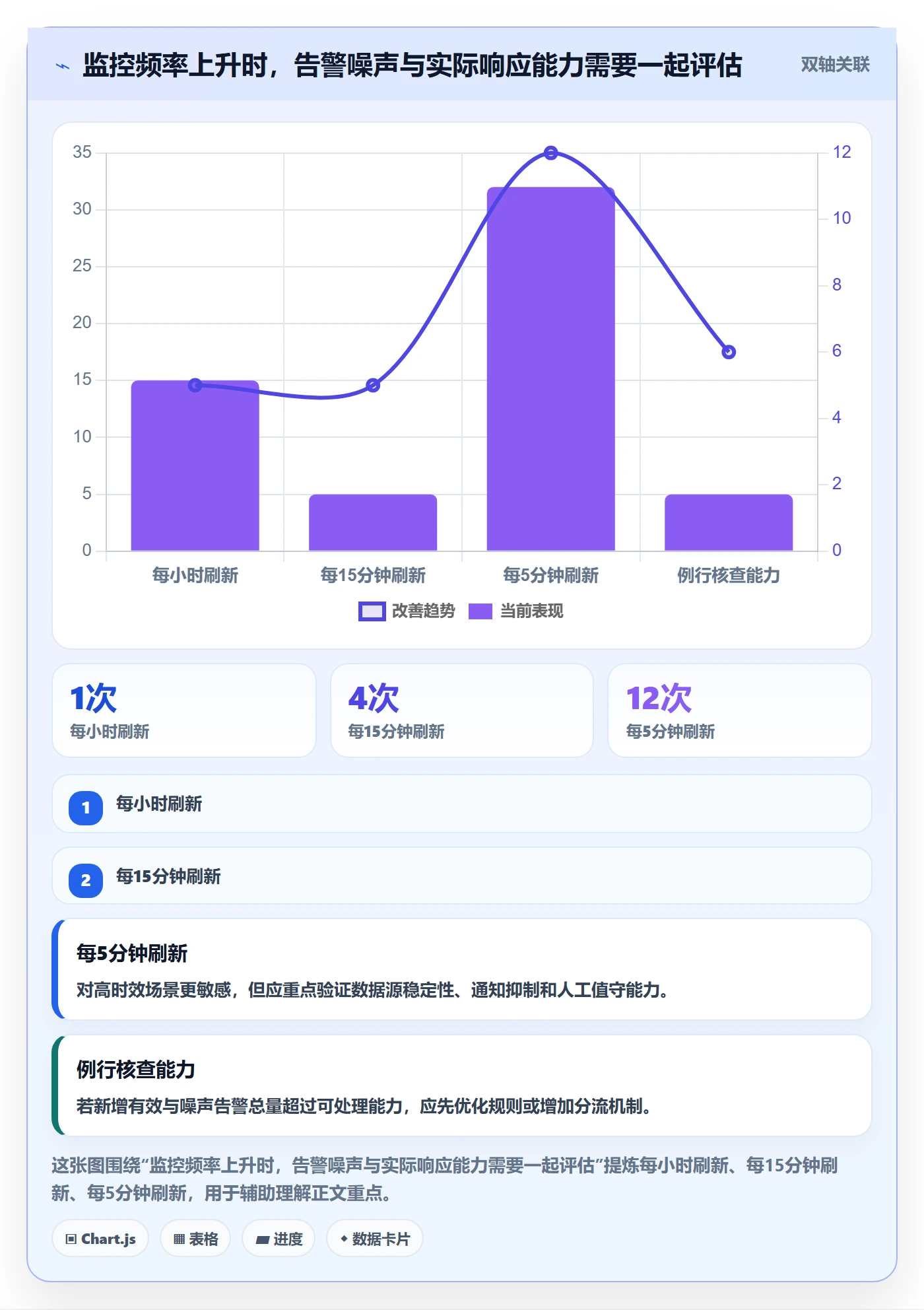Click the 改善趋势 legend label
Screen dimensions: 924x1310
[x=423, y=611]
